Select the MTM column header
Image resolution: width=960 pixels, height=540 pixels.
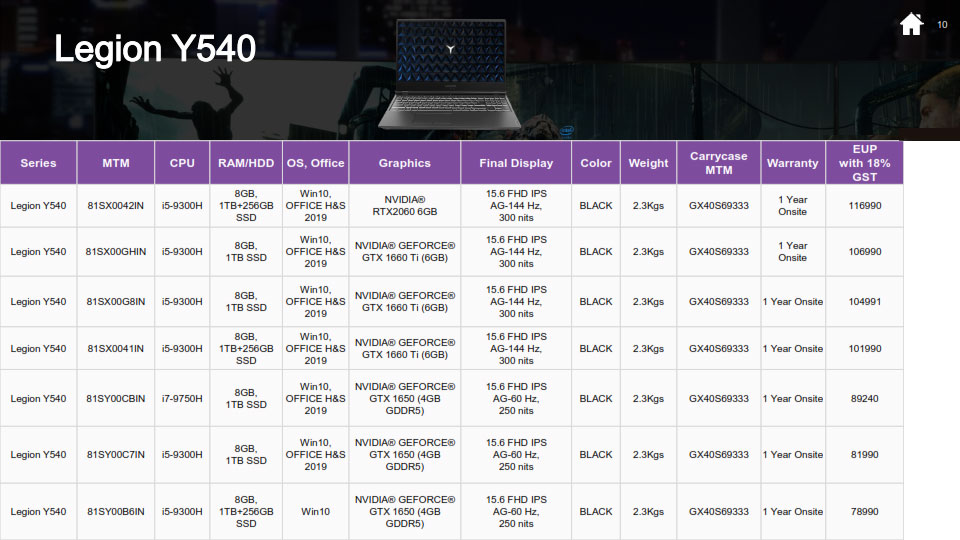point(116,163)
